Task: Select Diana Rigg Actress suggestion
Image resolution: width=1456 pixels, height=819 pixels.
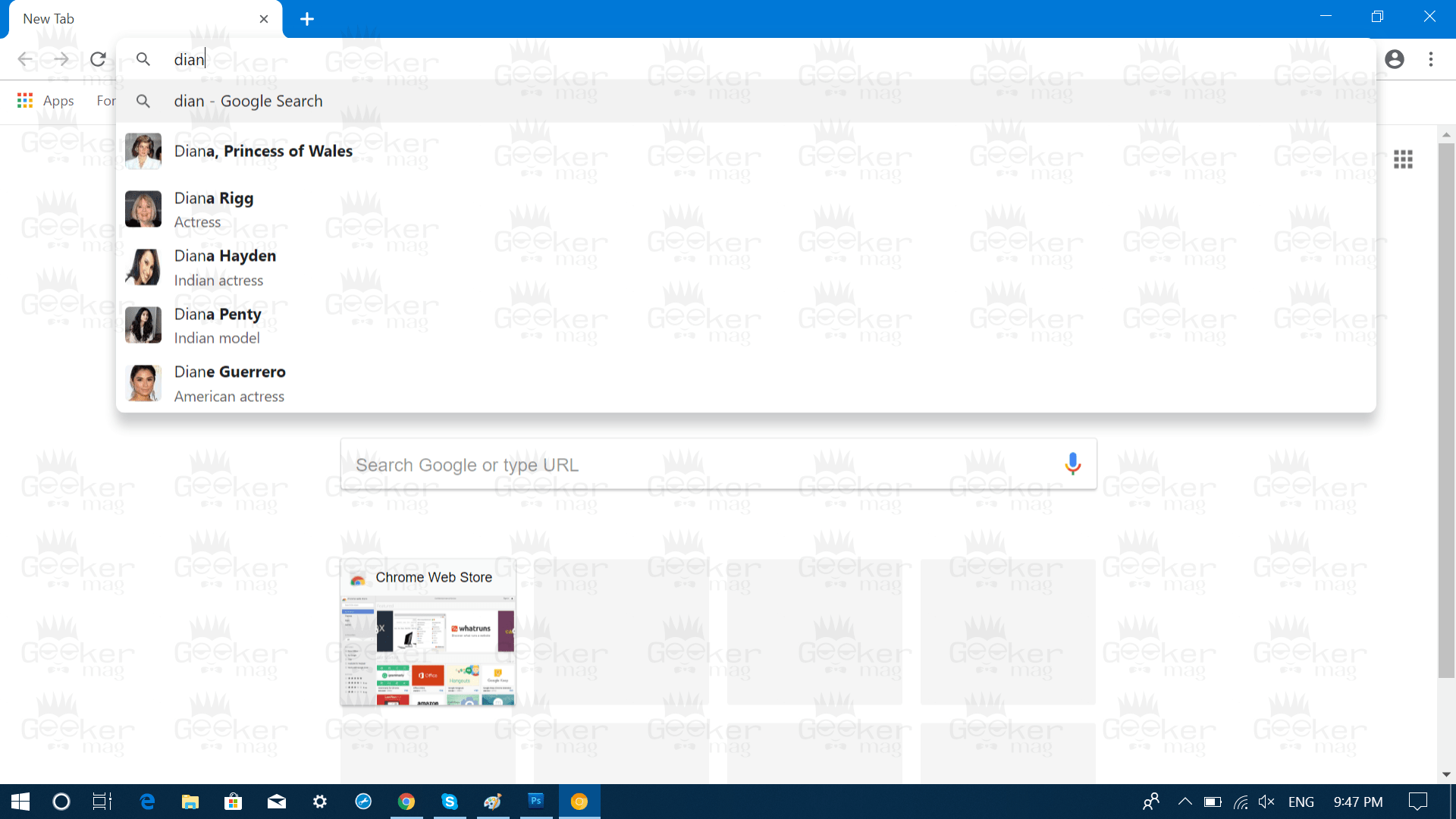Action: pyautogui.click(x=746, y=209)
